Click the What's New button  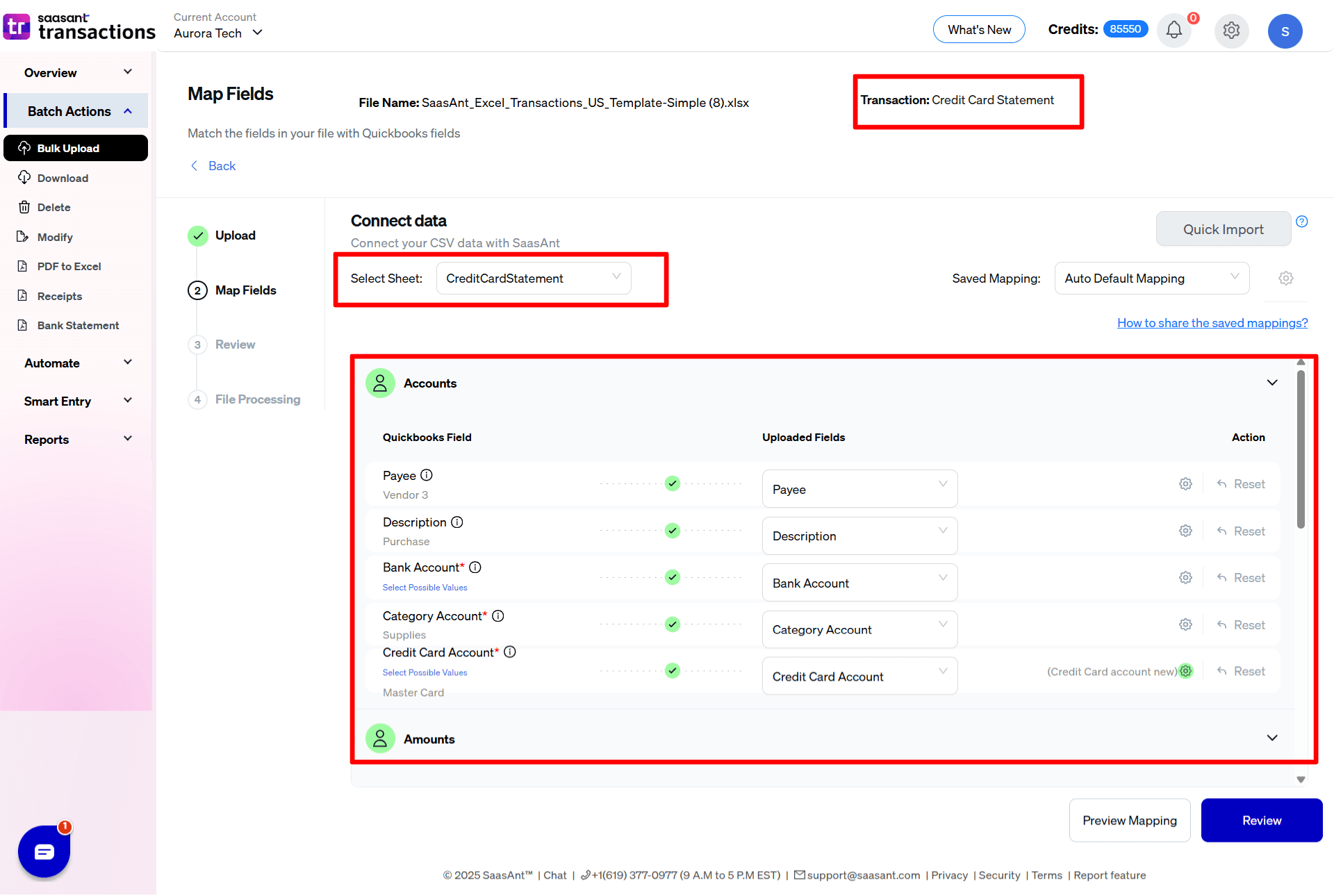(979, 30)
